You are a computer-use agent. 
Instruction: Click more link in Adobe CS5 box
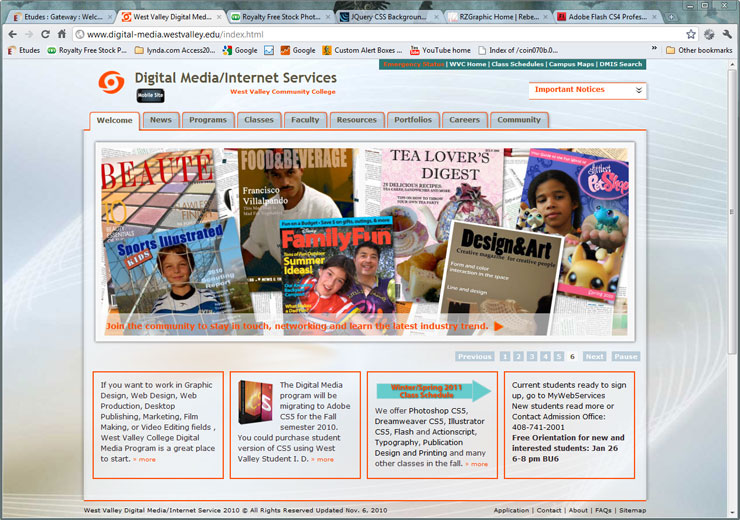point(322,459)
